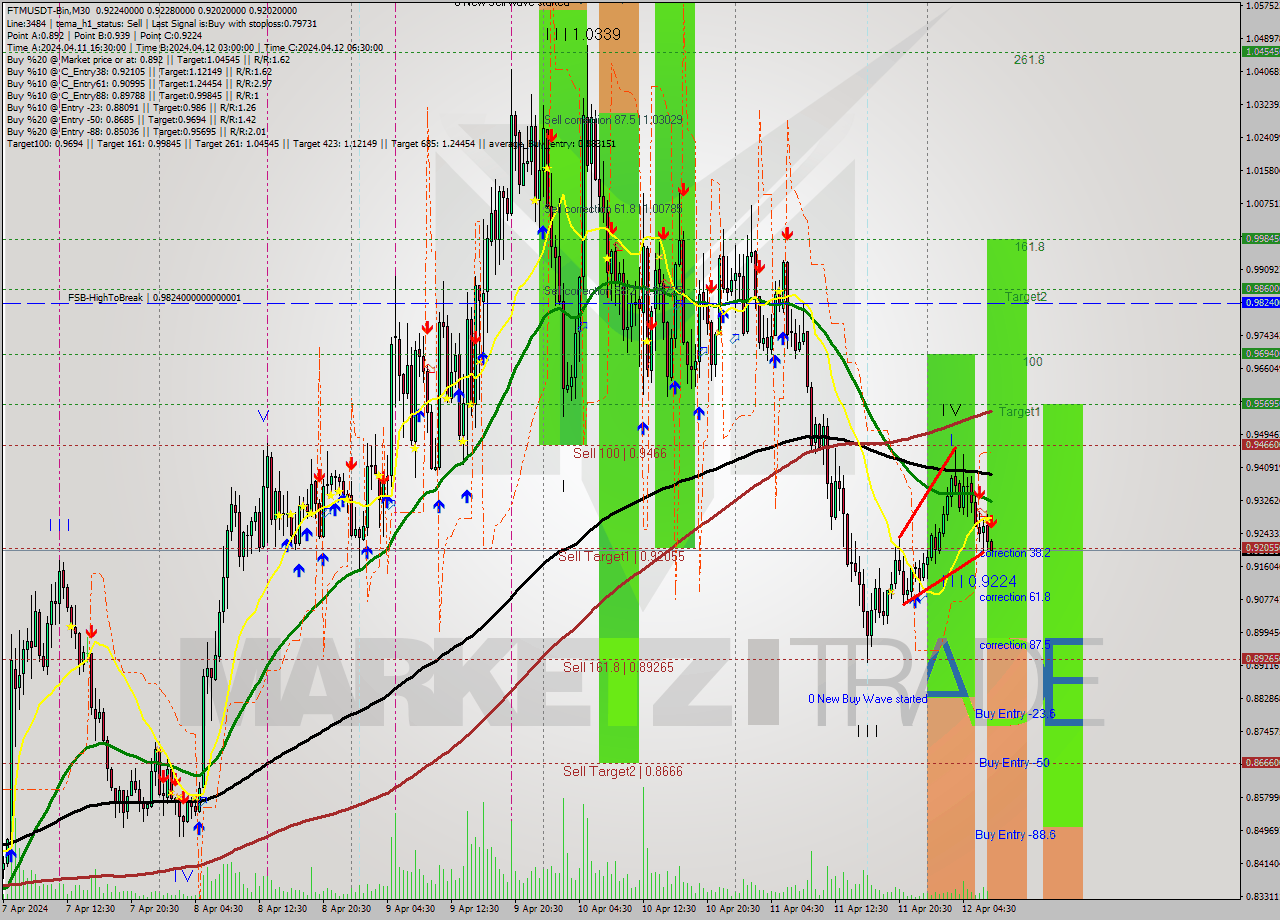The width and height of the screenshot is (1280, 920).
Task: Click the '| | | 1.0339' peak label
Action: pyautogui.click(x=584, y=34)
